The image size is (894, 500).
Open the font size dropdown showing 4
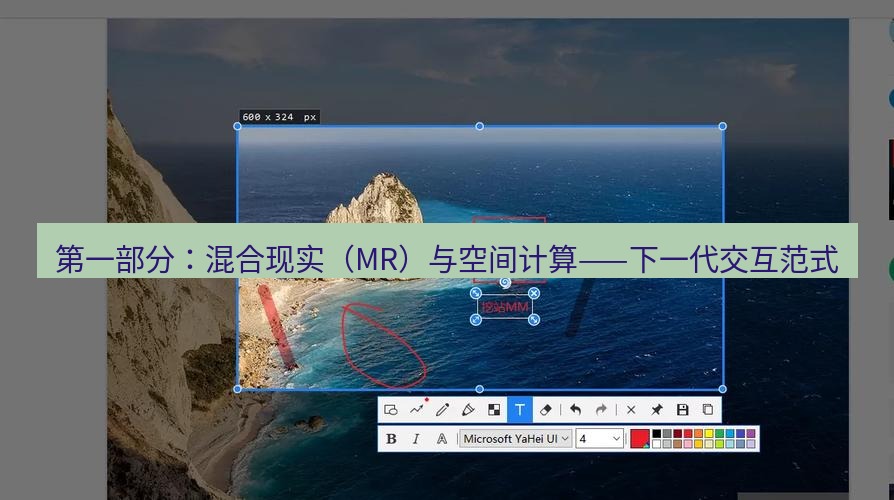coord(599,439)
